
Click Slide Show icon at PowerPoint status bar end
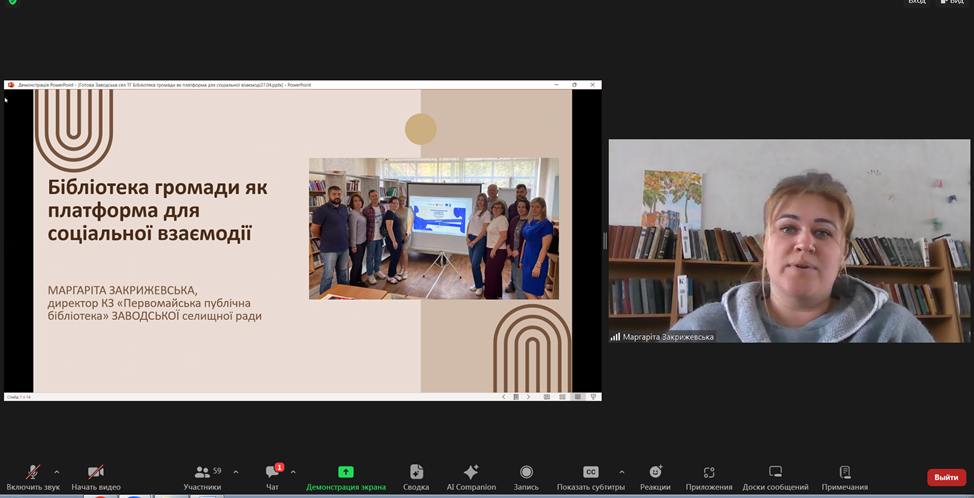pyautogui.click(x=594, y=397)
